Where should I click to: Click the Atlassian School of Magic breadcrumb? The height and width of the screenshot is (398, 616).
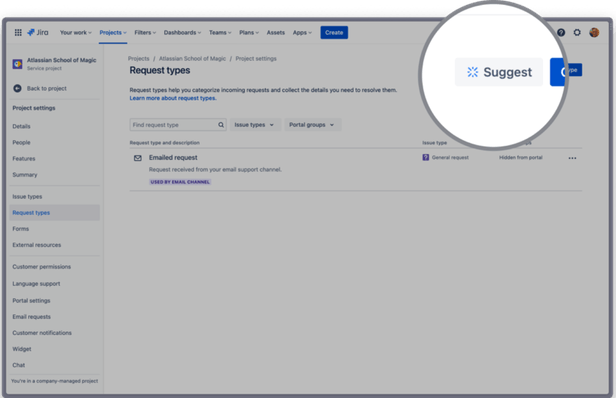(192, 58)
